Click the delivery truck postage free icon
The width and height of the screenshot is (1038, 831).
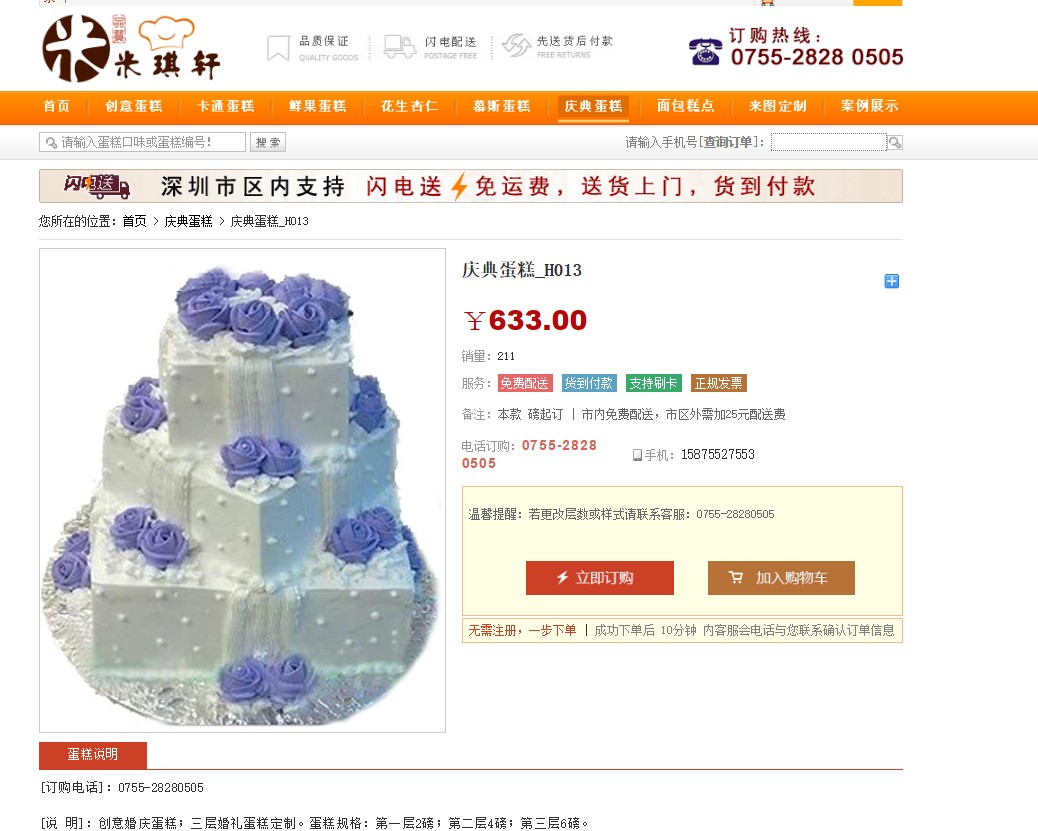400,47
